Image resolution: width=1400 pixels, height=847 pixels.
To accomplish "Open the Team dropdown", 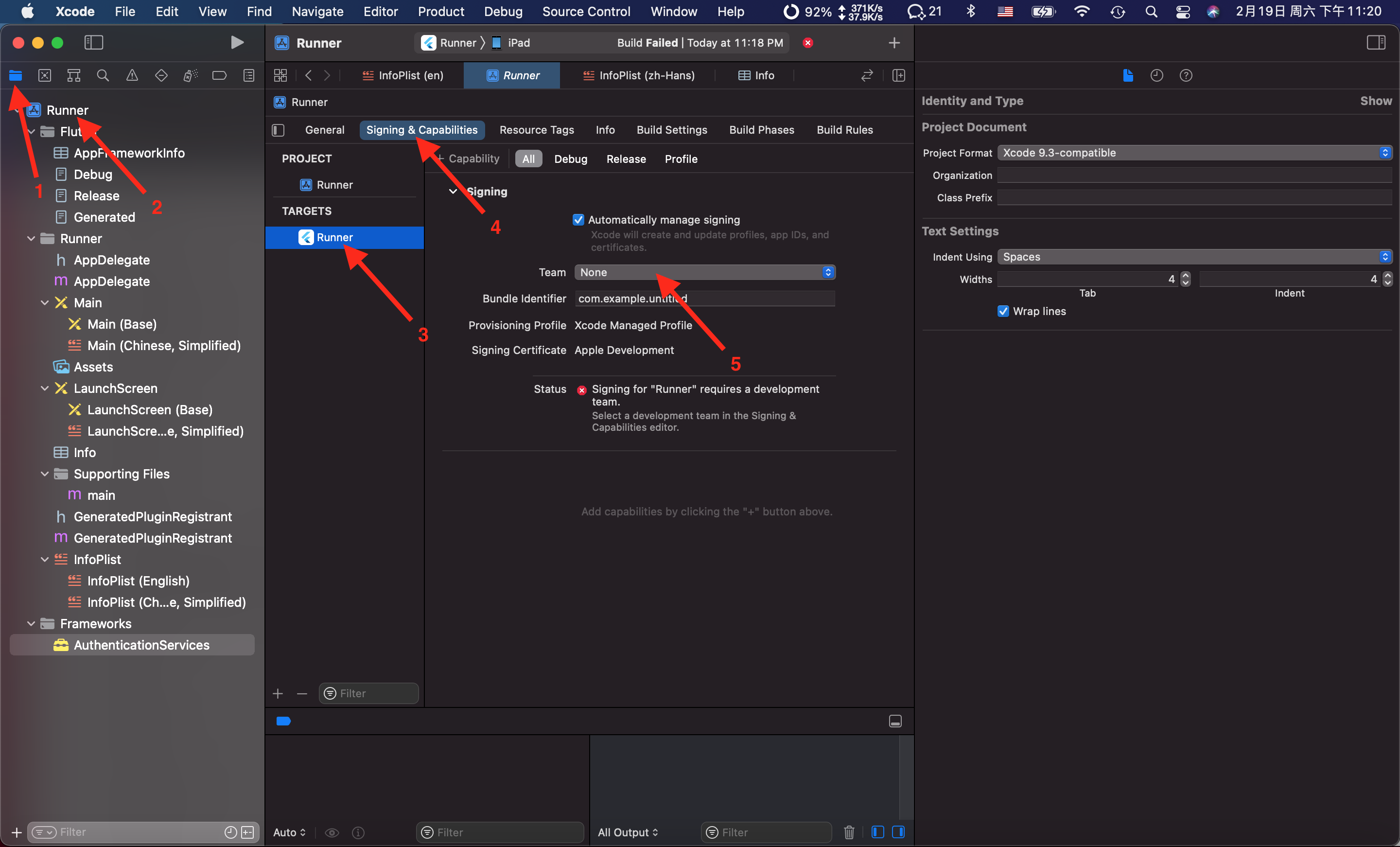I will coord(704,272).
